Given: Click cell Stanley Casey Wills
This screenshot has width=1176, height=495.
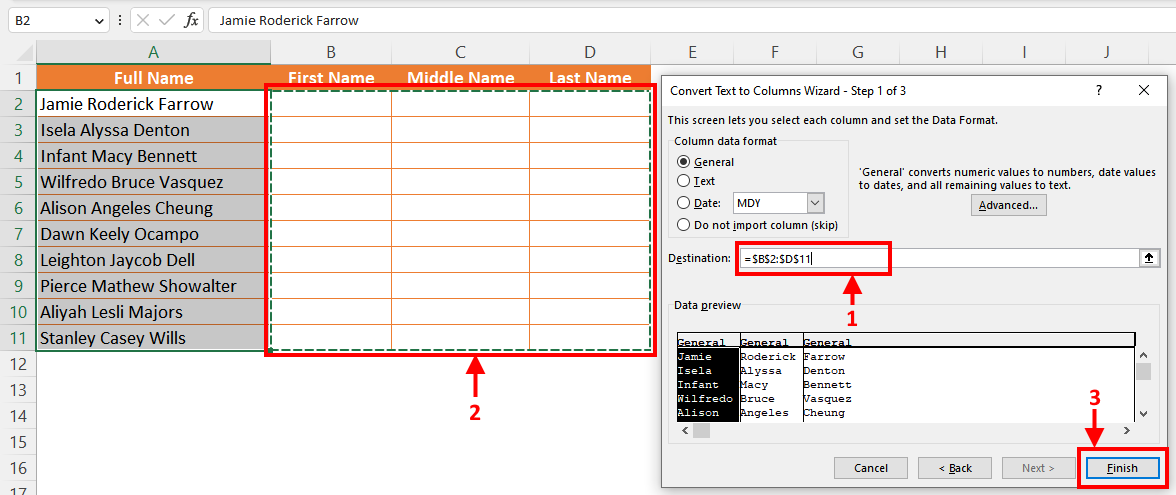Looking at the screenshot, I should 153,338.
